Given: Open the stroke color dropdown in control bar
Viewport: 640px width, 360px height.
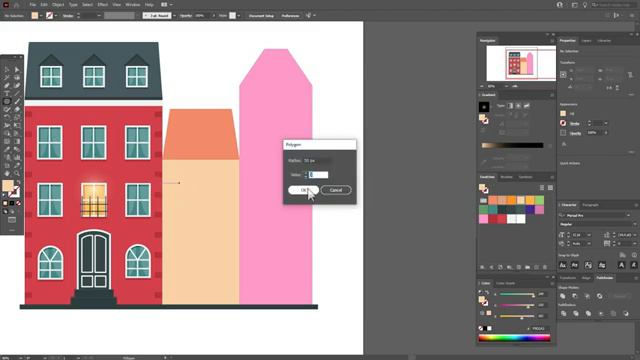Looking at the screenshot, I should coord(56,16).
